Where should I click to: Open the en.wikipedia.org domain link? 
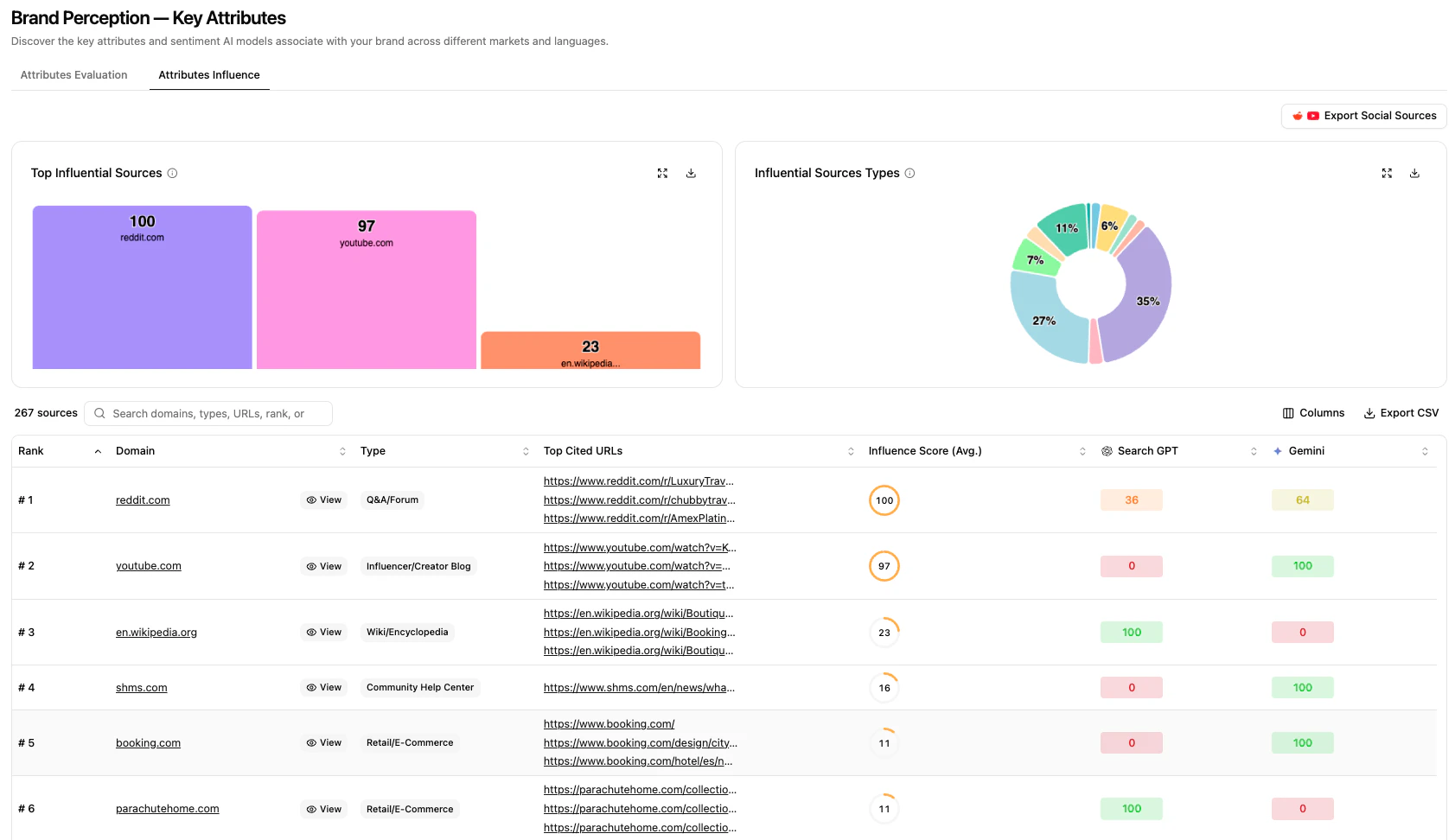tap(156, 633)
